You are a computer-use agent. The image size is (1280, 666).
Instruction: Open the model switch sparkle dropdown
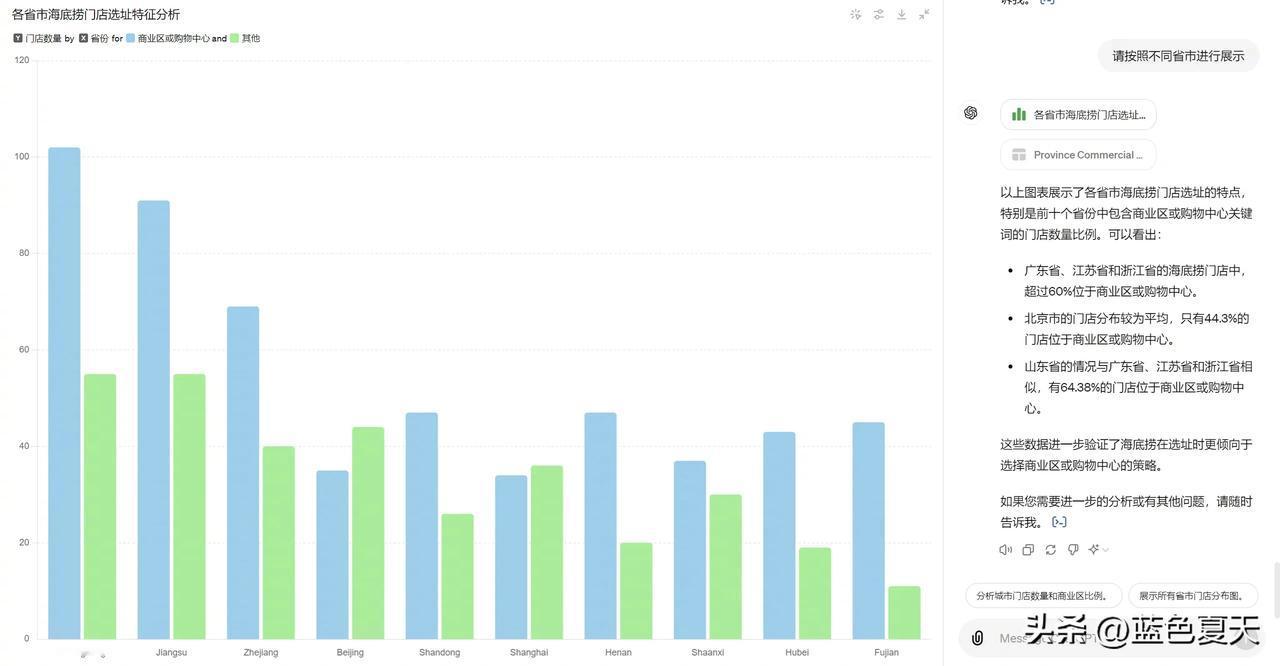click(x=1098, y=550)
